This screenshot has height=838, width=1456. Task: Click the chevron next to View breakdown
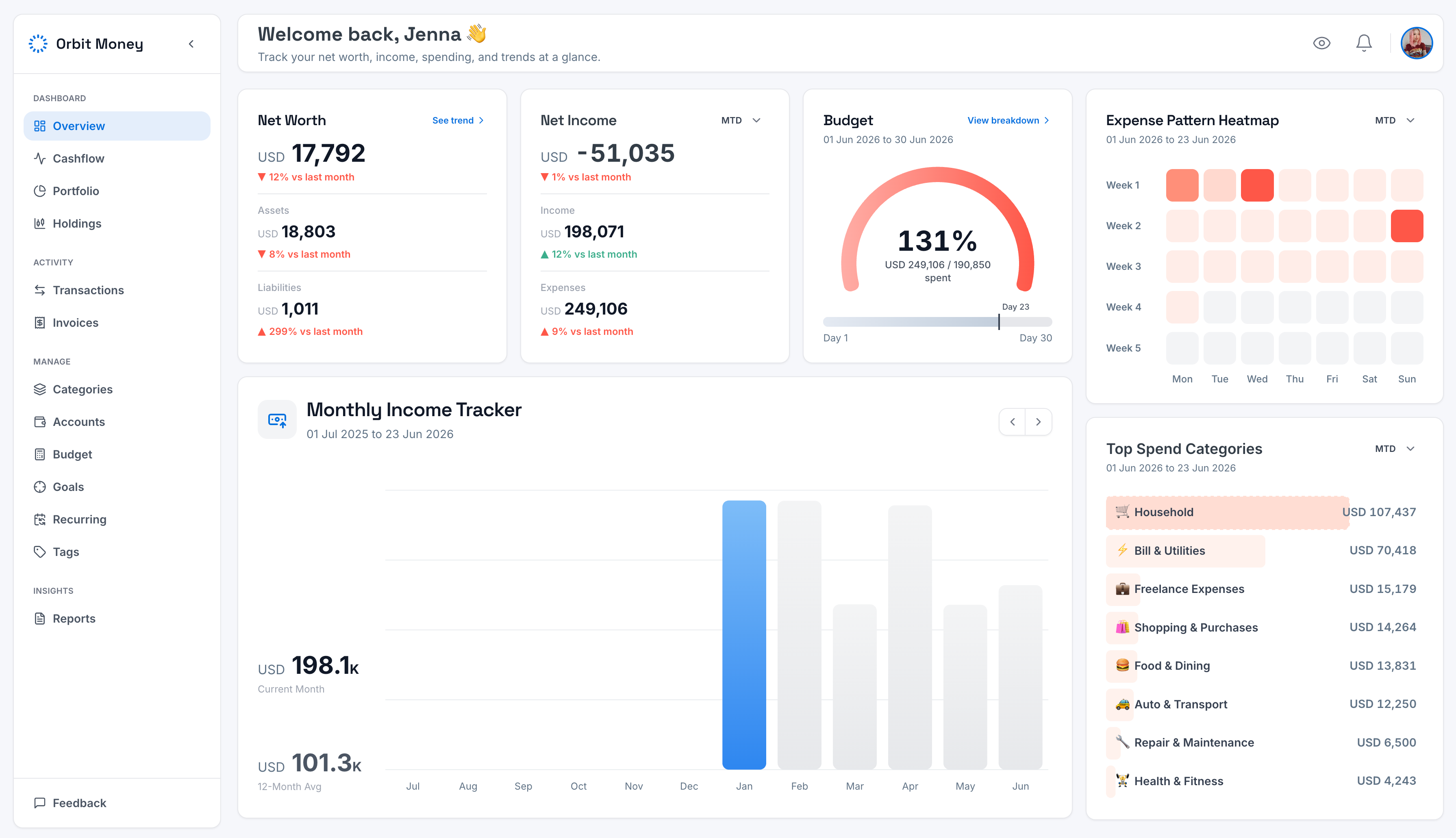click(x=1046, y=120)
